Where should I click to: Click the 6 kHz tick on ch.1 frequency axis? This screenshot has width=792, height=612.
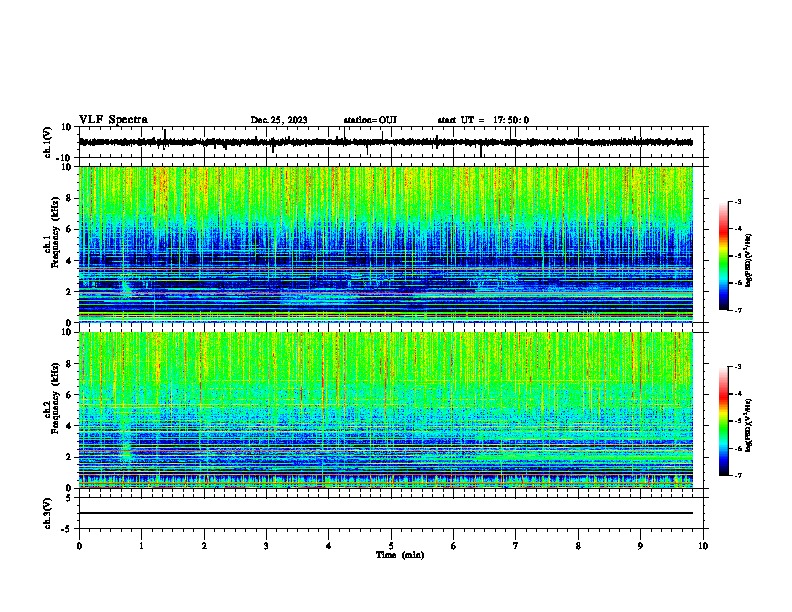point(69,229)
